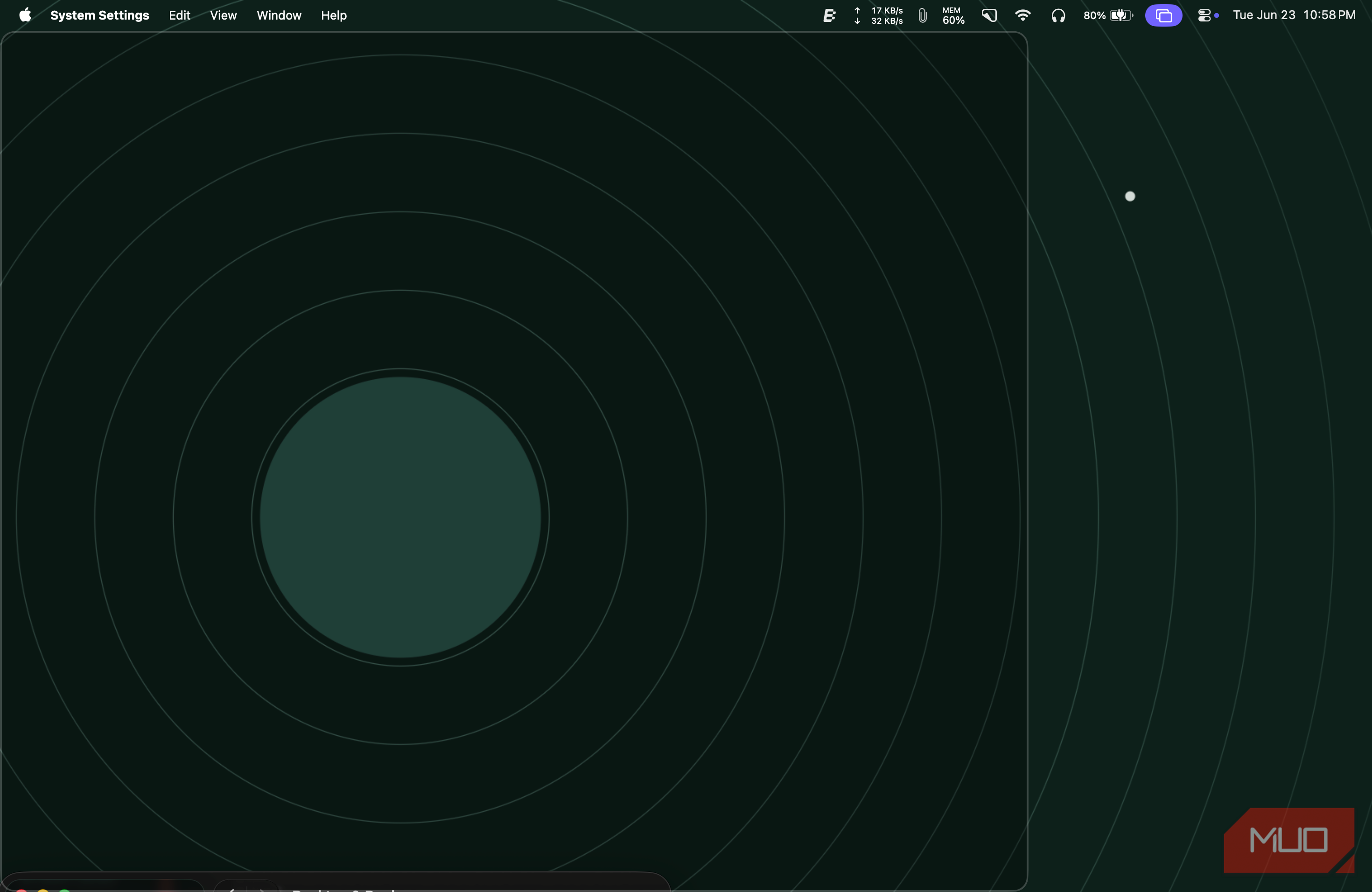Click the date and time clock
This screenshot has width=1372, height=892.
1294,15
